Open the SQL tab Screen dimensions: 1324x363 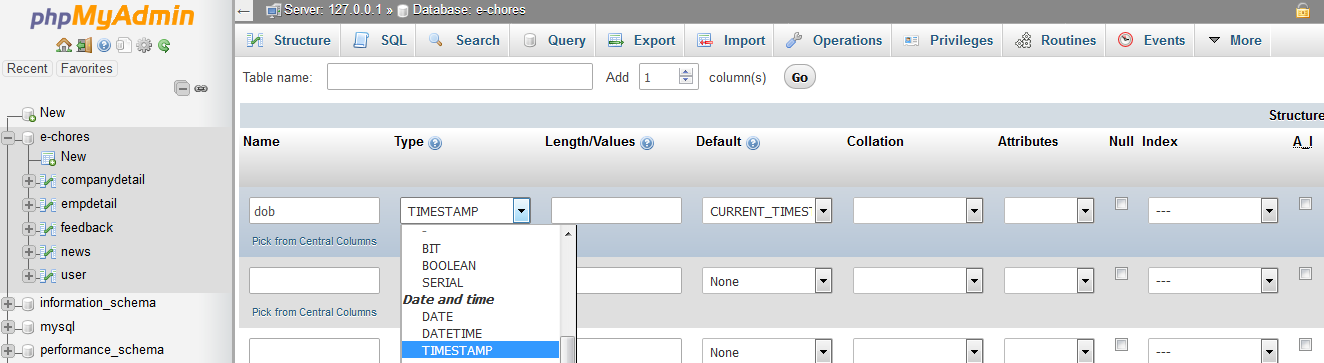point(379,40)
